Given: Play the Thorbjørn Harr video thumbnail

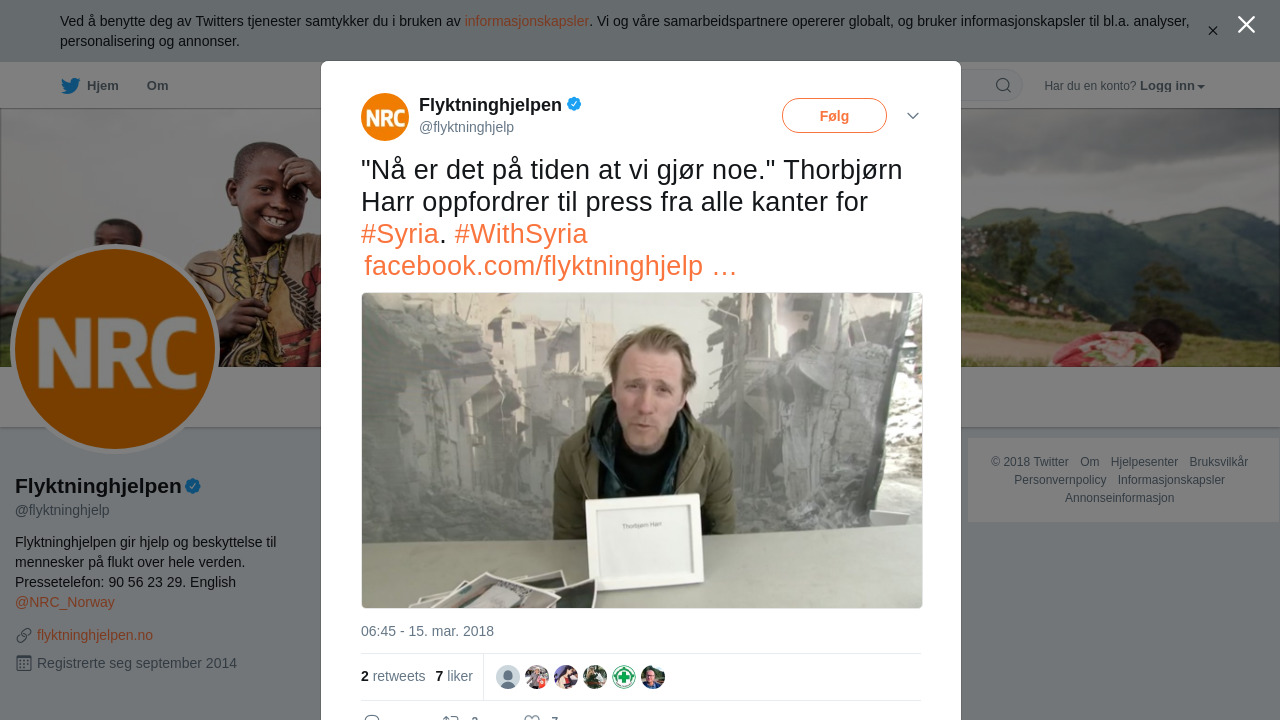Looking at the screenshot, I should click(x=642, y=450).
